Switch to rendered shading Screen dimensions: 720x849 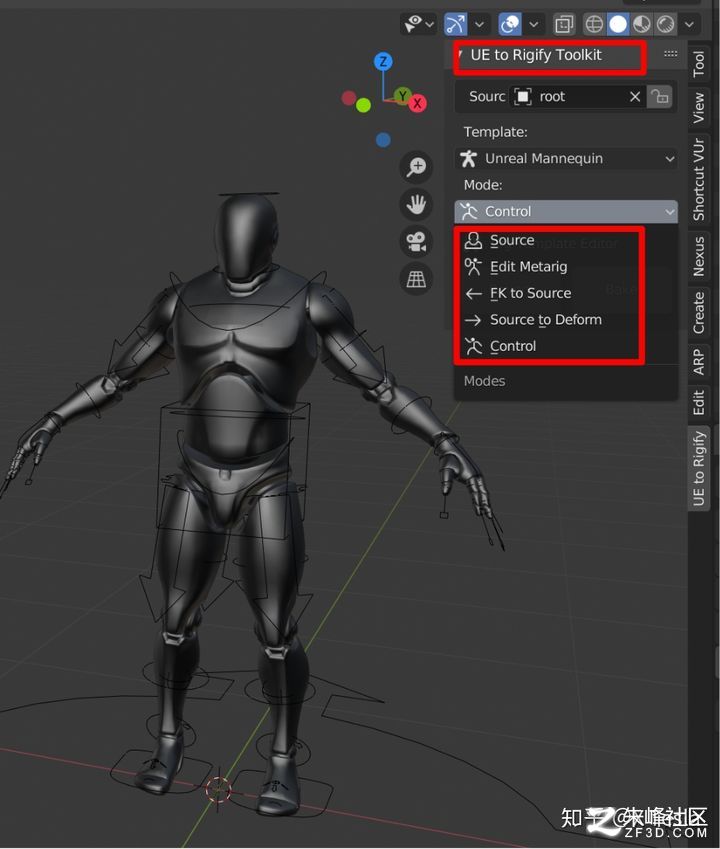click(666, 24)
